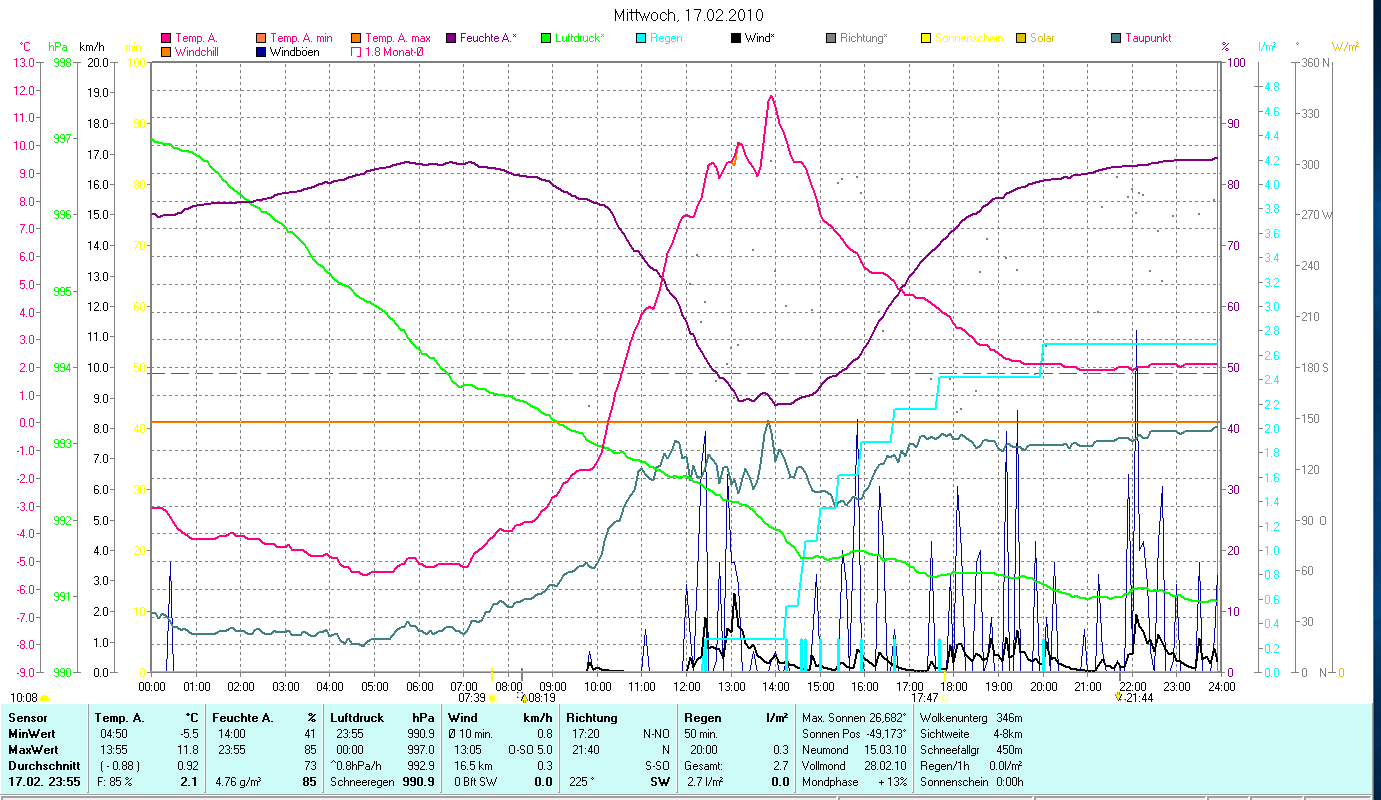Click the absolute humidity 4.76 g/m³
Image resolution: width=1381 pixels, height=800 pixels.
(240, 782)
